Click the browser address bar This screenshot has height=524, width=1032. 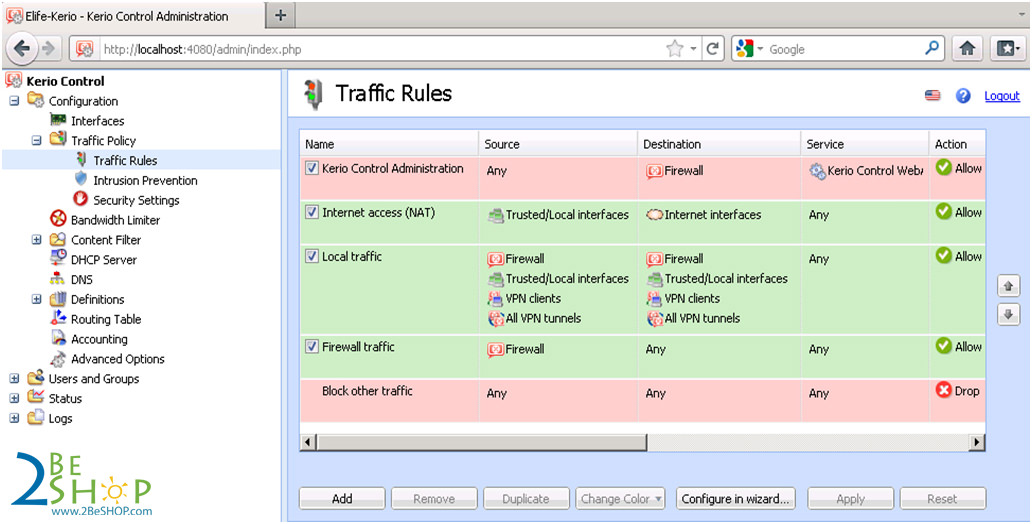coord(382,49)
